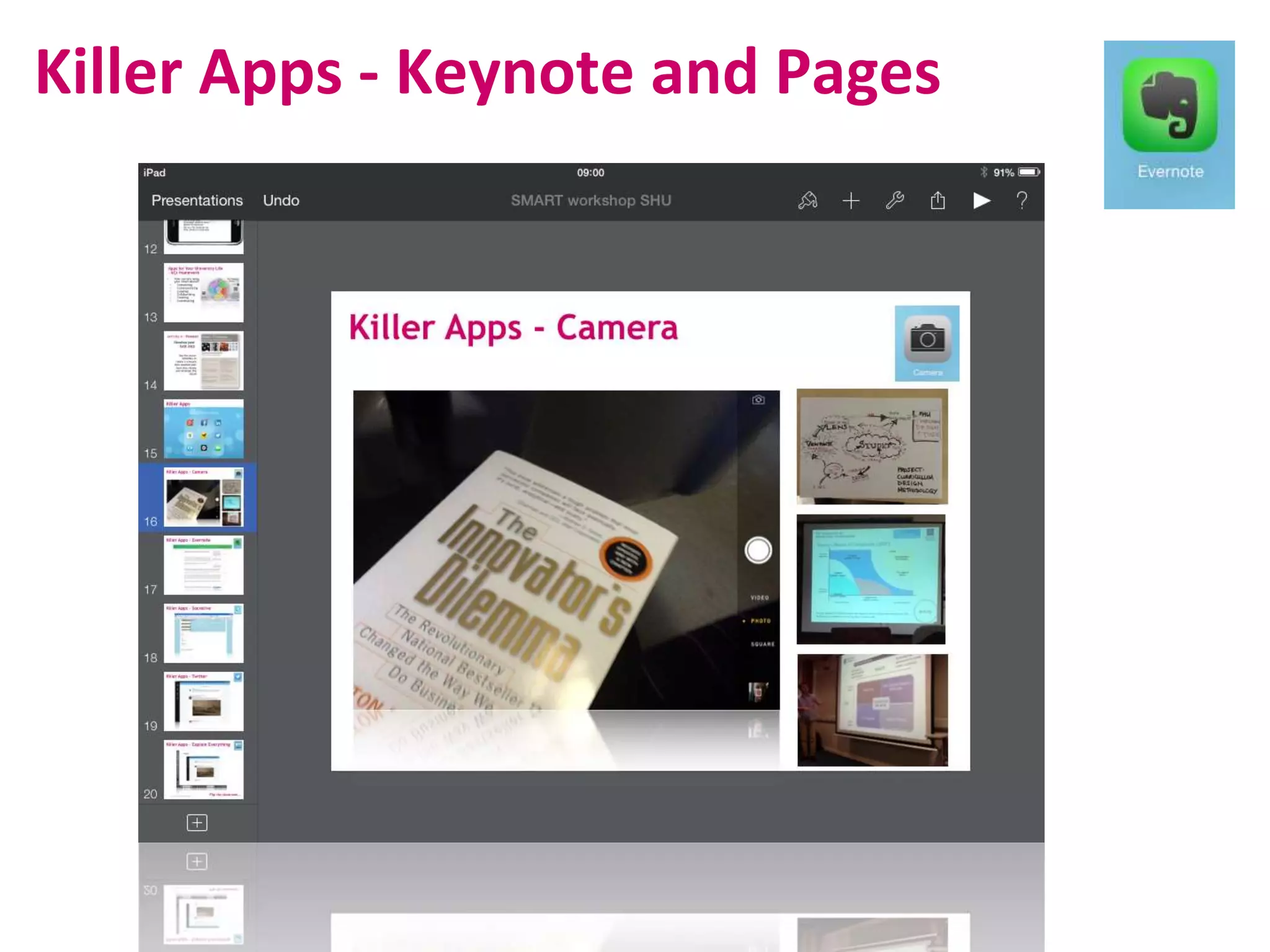Tap the Share export icon

pos(938,200)
